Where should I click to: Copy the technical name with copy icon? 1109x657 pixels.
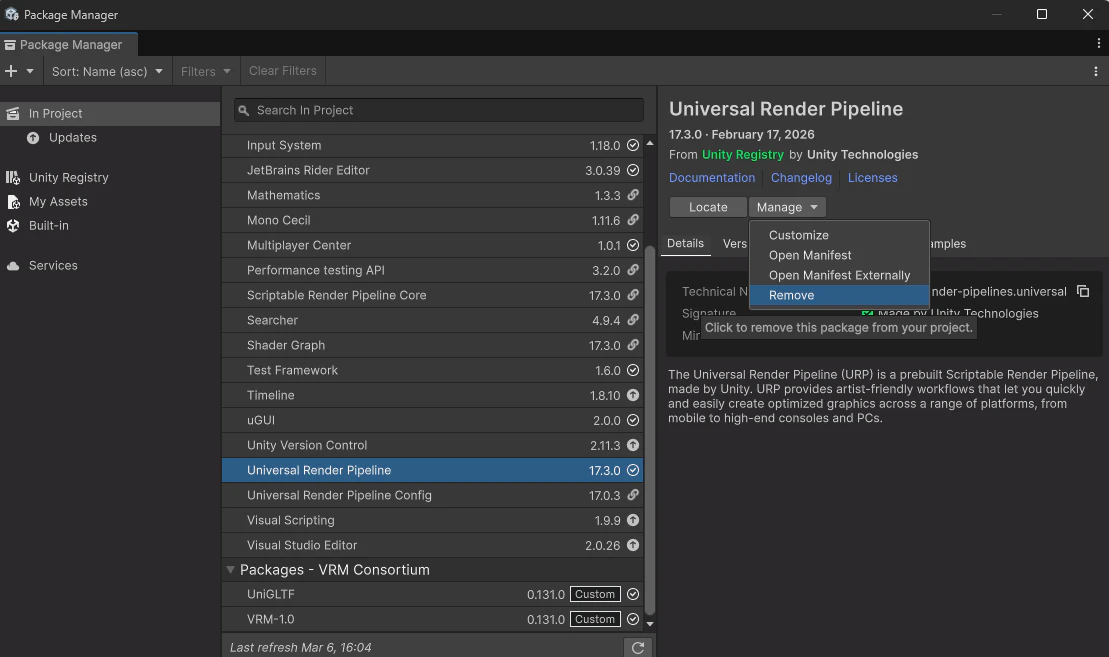coord(1083,291)
